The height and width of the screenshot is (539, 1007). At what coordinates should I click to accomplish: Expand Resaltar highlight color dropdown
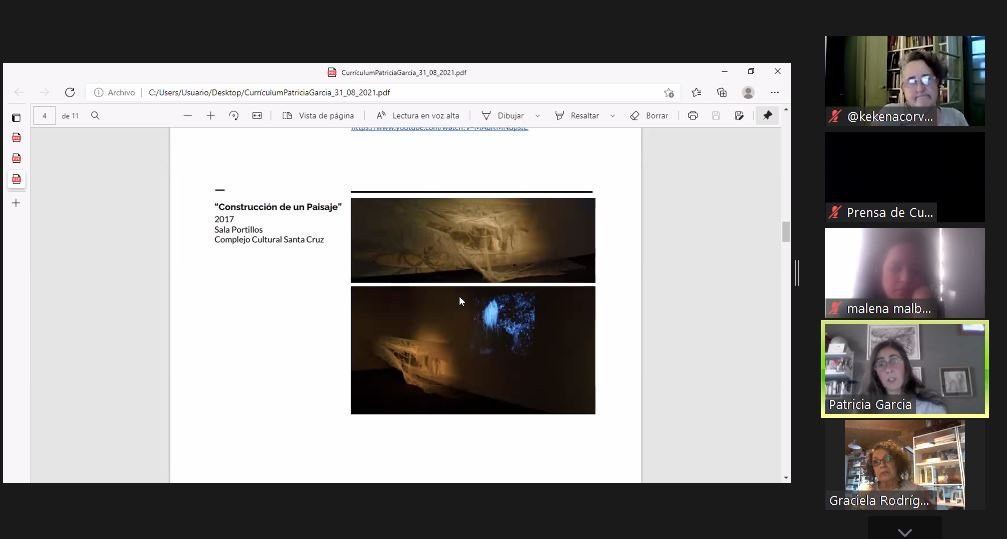click(x=612, y=116)
